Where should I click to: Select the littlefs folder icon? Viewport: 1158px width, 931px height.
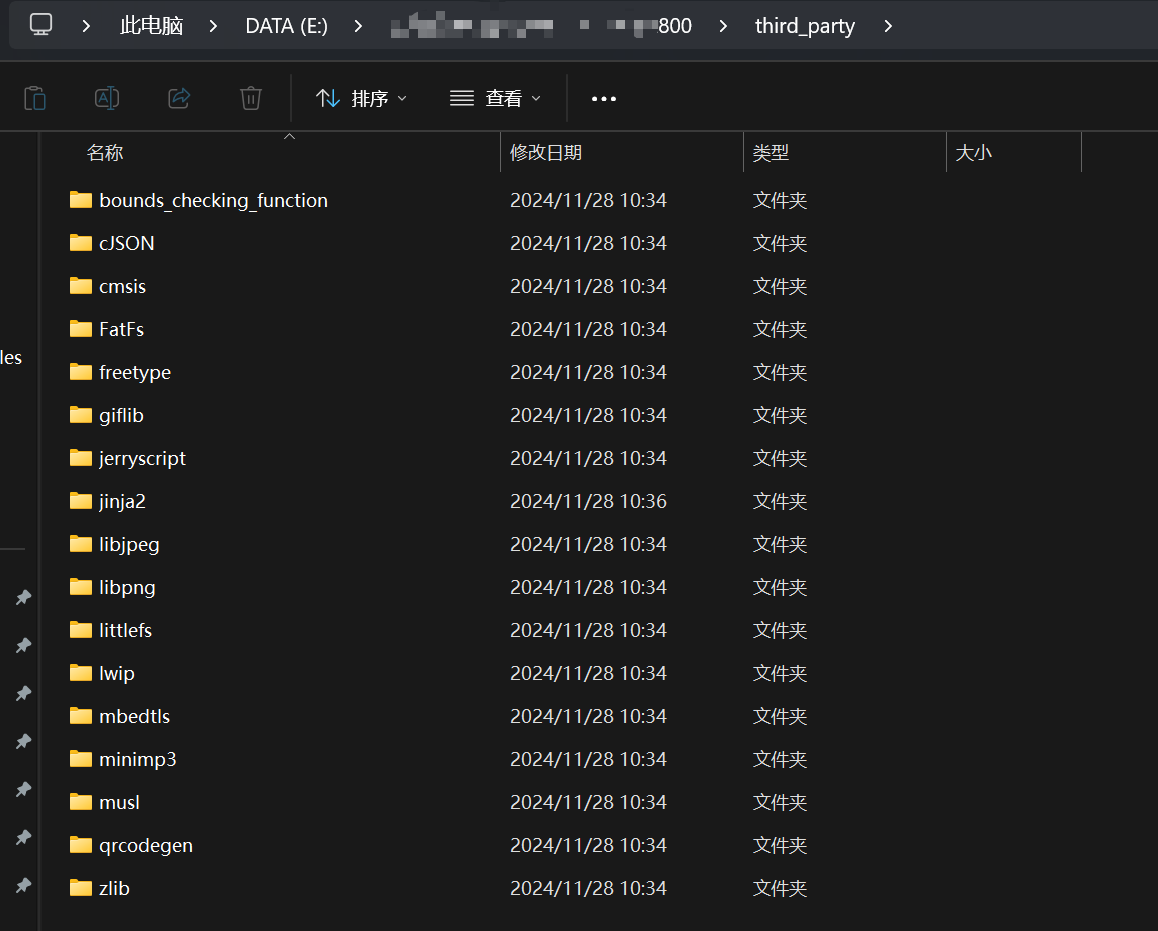pos(80,630)
